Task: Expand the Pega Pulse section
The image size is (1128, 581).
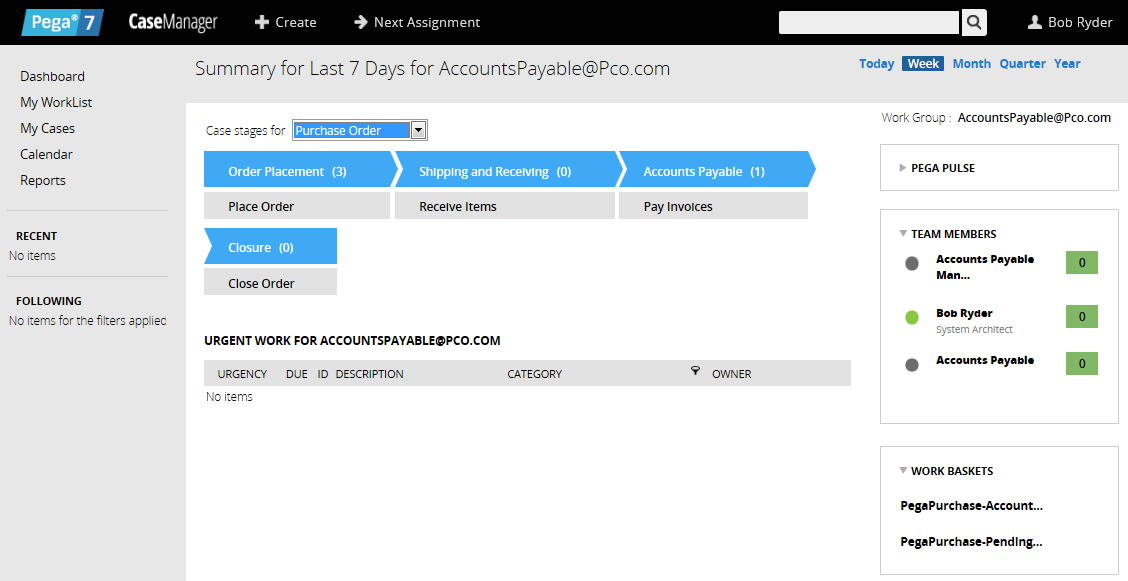Action: click(903, 168)
